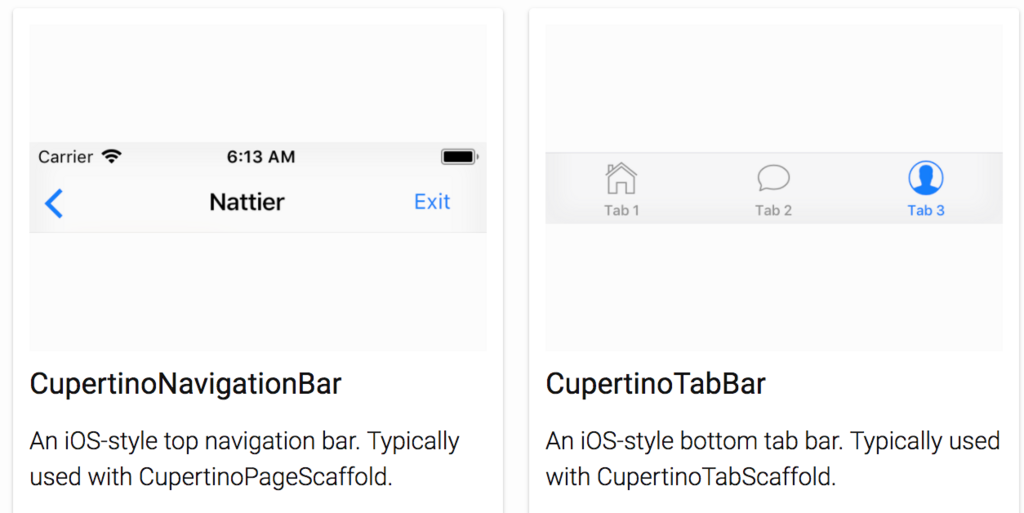The width and height of the screenshot is (1024, 513).
Task: Click the Tab 3 label
Action: [x=926, y=210]
